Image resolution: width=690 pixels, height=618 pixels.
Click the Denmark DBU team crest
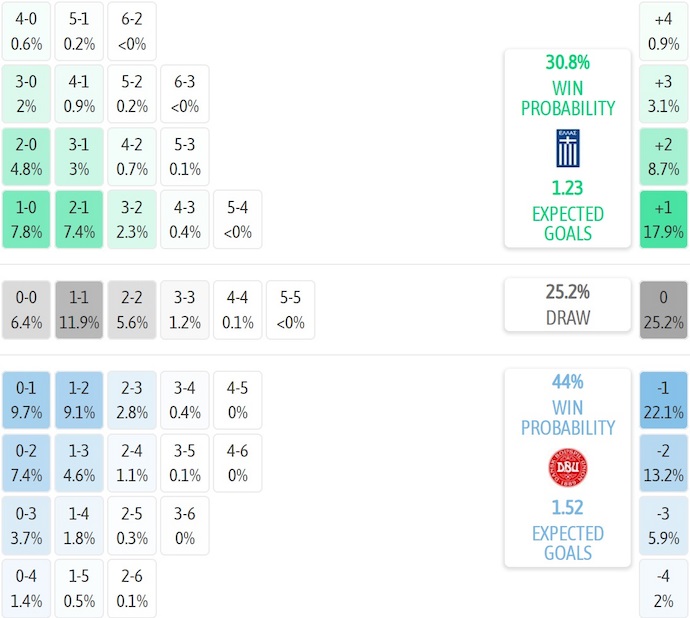click(567, 468)
